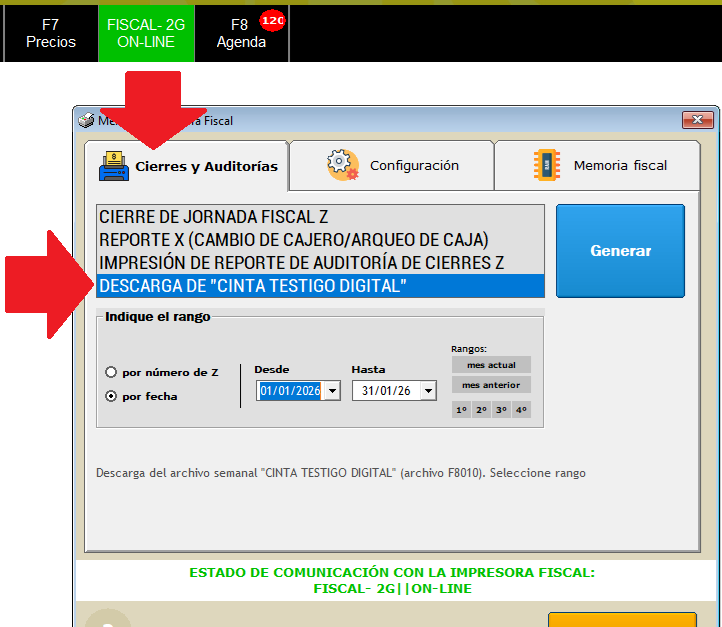722x627 pixels.
Task: Open the Hasta date dropdown arrow
Action: coord(428,391)
